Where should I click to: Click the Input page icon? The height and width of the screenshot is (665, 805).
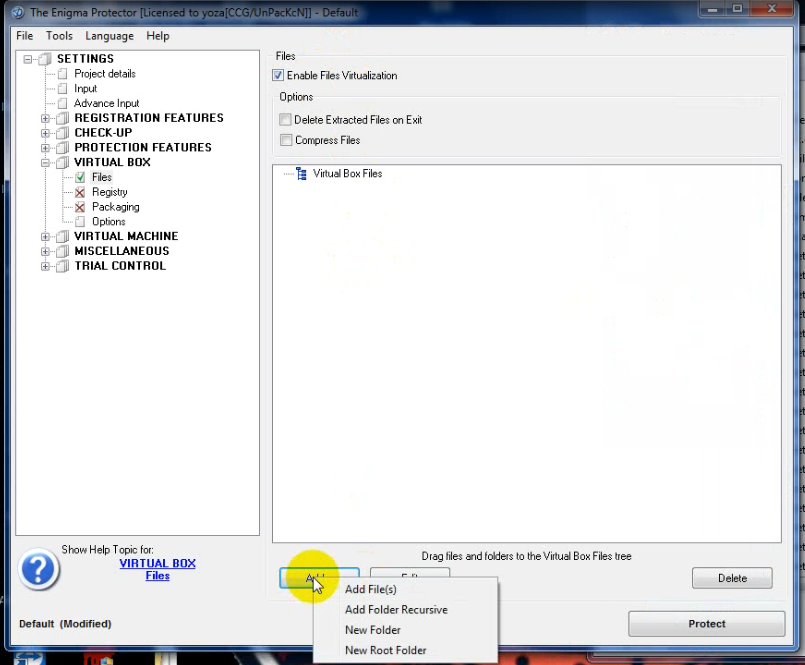coord(63,89)
